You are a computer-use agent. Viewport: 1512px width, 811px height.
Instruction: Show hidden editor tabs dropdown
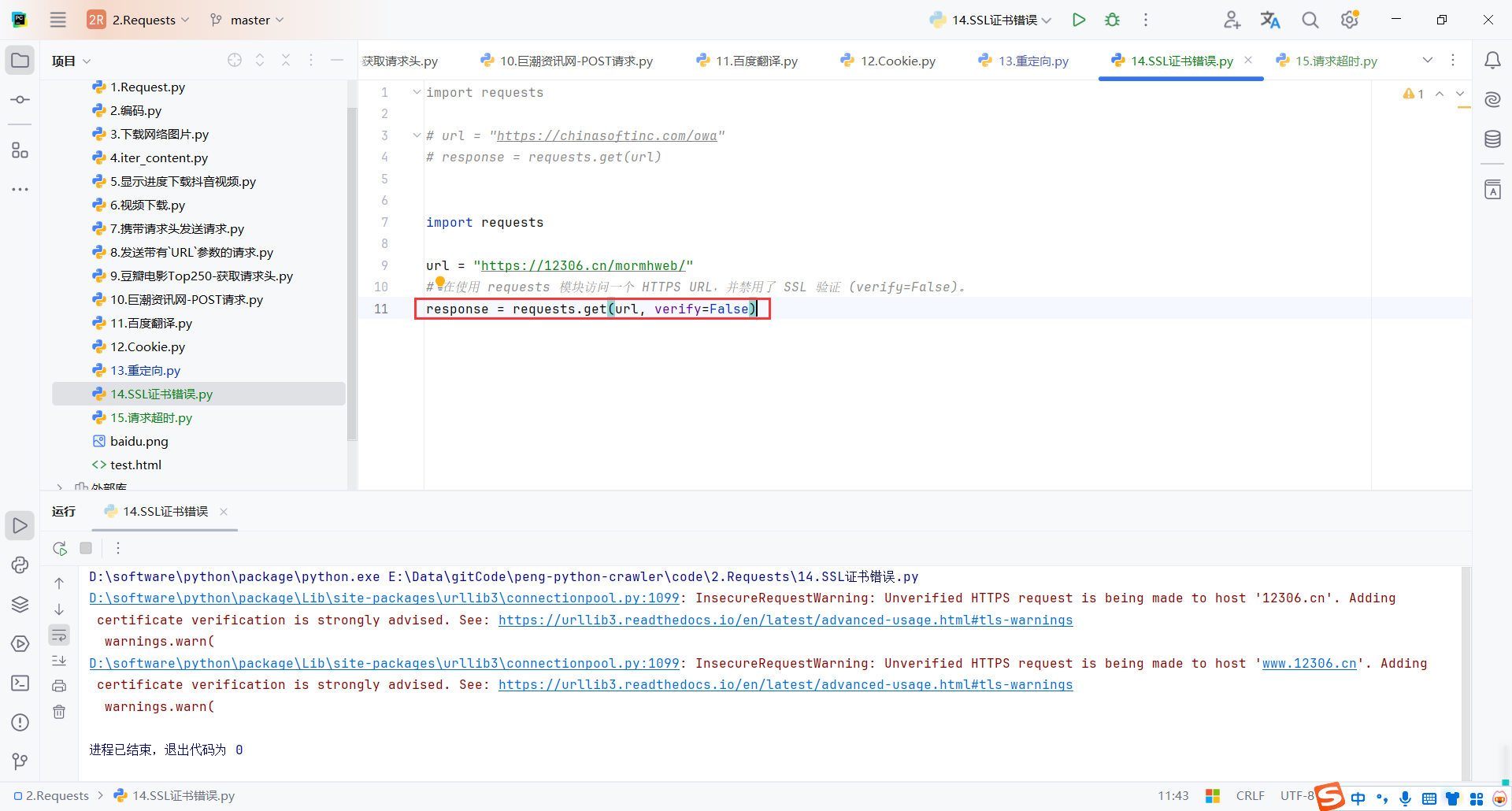tap(1428, 61)
